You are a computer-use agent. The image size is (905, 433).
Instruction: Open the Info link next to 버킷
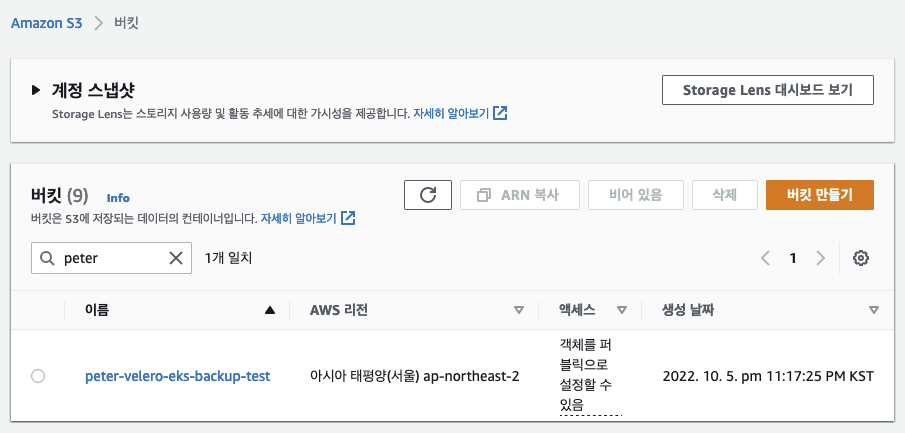[118, 198]
